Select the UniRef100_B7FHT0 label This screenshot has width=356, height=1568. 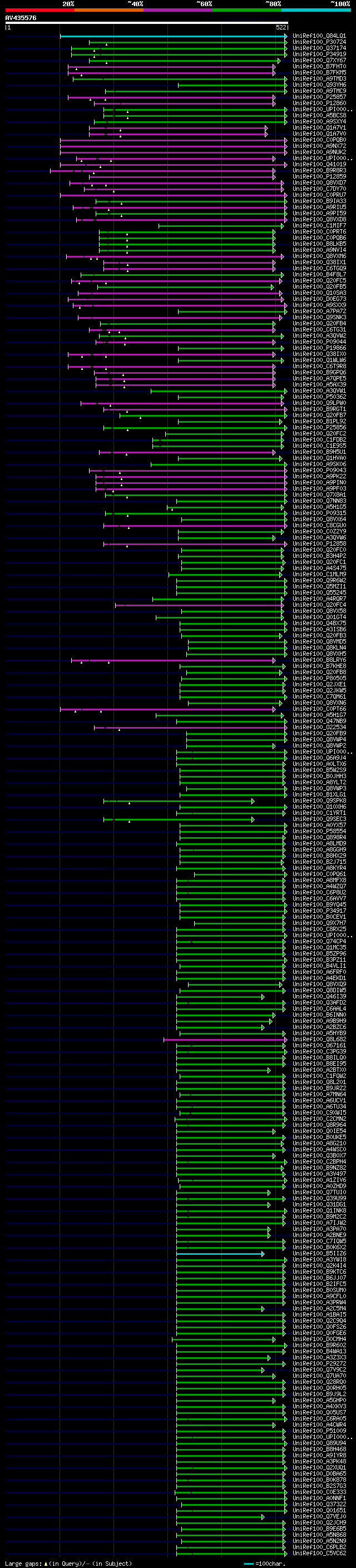[319, 66]
